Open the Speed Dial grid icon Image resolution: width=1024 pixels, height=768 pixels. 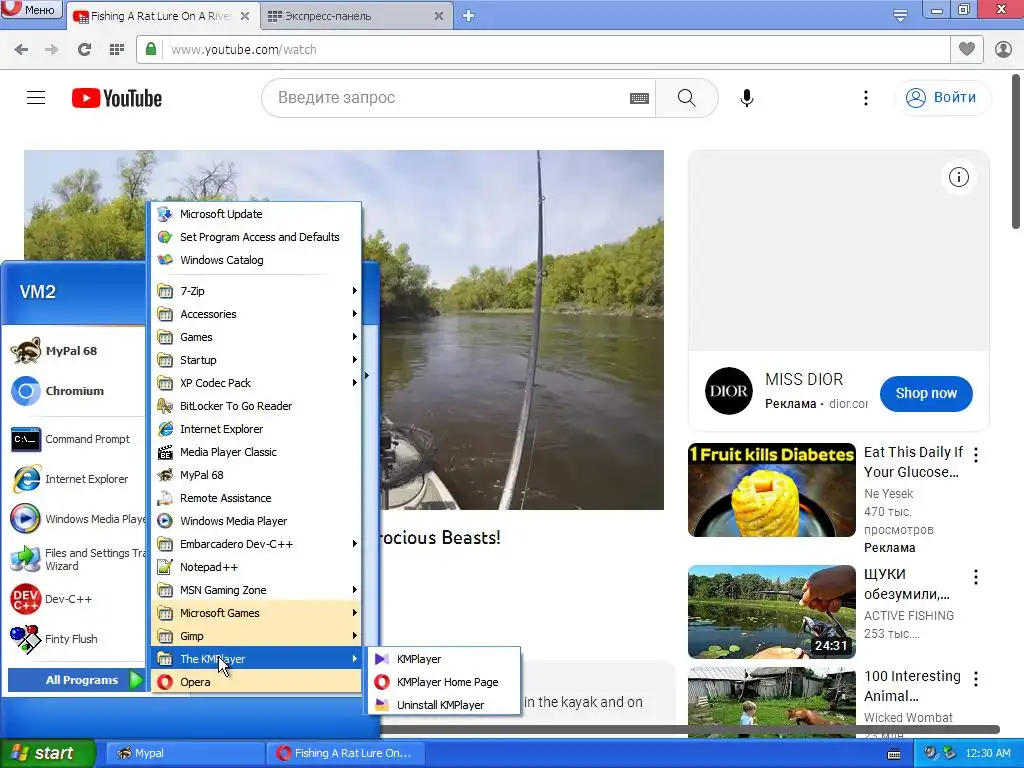tap(117, 50)
